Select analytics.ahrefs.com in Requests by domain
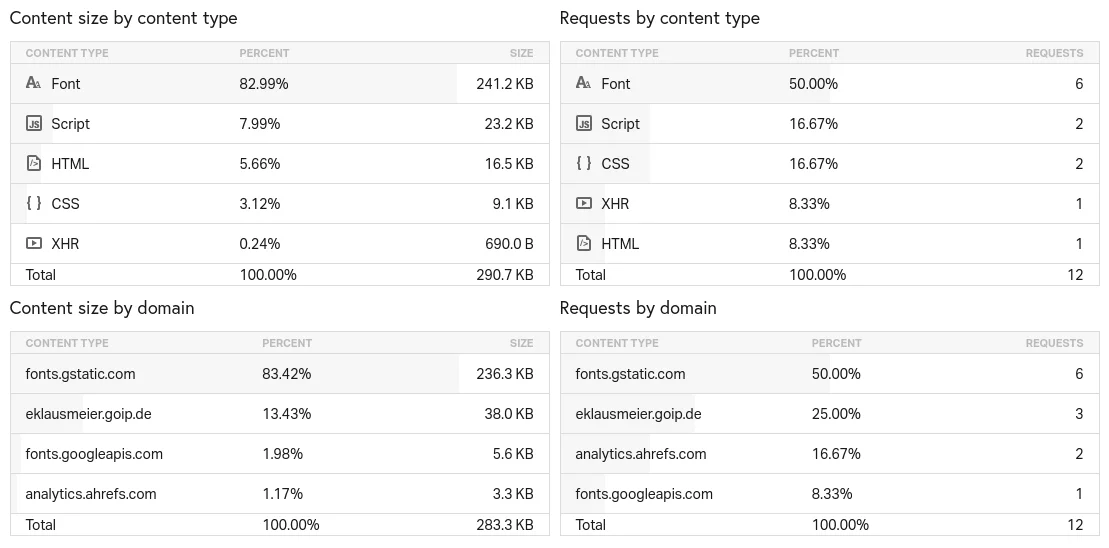Viewport: 1109px width, 548px height. point(641,454)
